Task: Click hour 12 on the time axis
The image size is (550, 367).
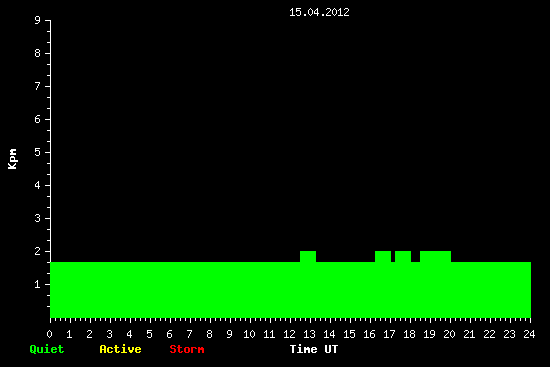Action: pos(289,334)
